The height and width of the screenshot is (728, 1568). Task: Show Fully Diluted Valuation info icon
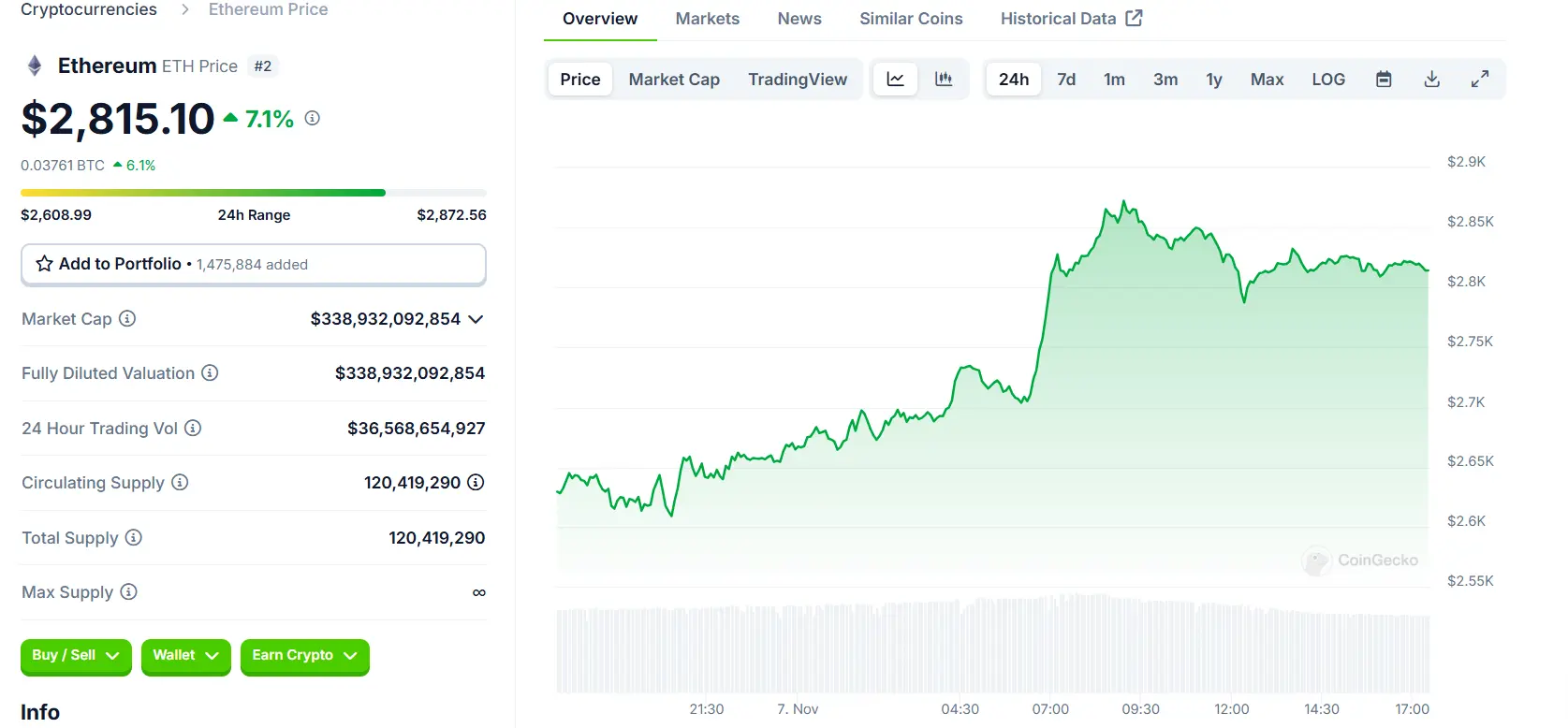click(210, 372)
